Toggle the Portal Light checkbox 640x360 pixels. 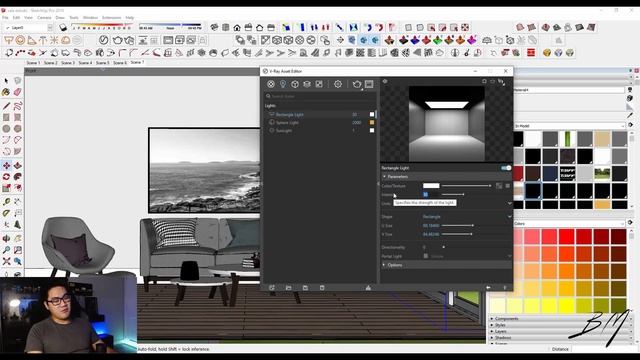[426, 256]
